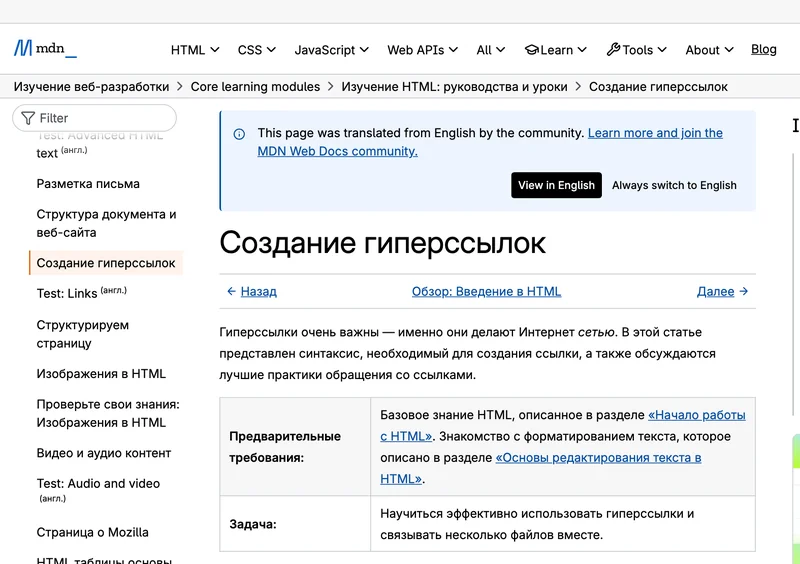The image size is (800, 564).
Task: Open sidebar item Структурируем страницу
Action: click(83, 334)
